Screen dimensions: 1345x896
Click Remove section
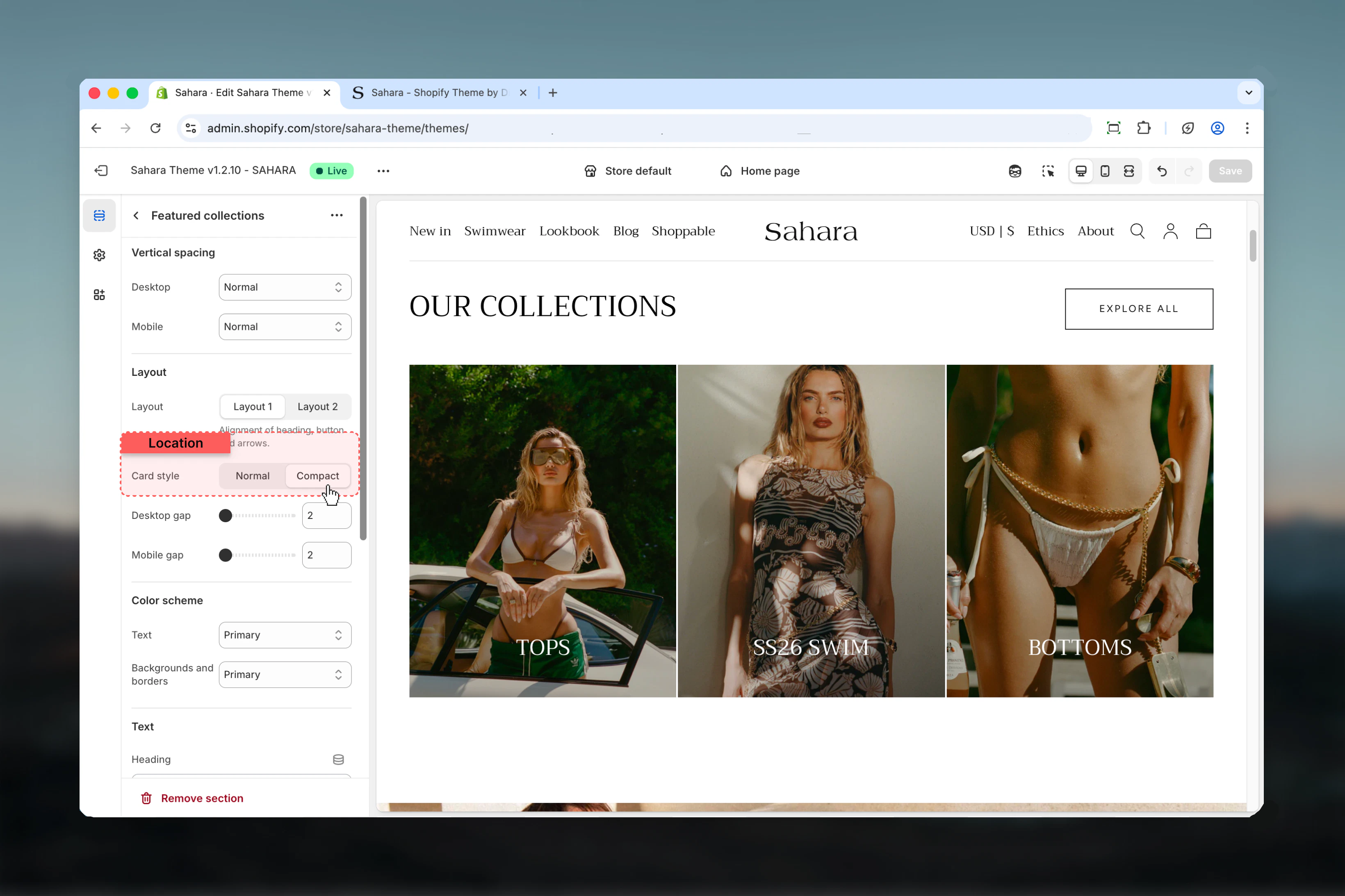tap(193, 798)
